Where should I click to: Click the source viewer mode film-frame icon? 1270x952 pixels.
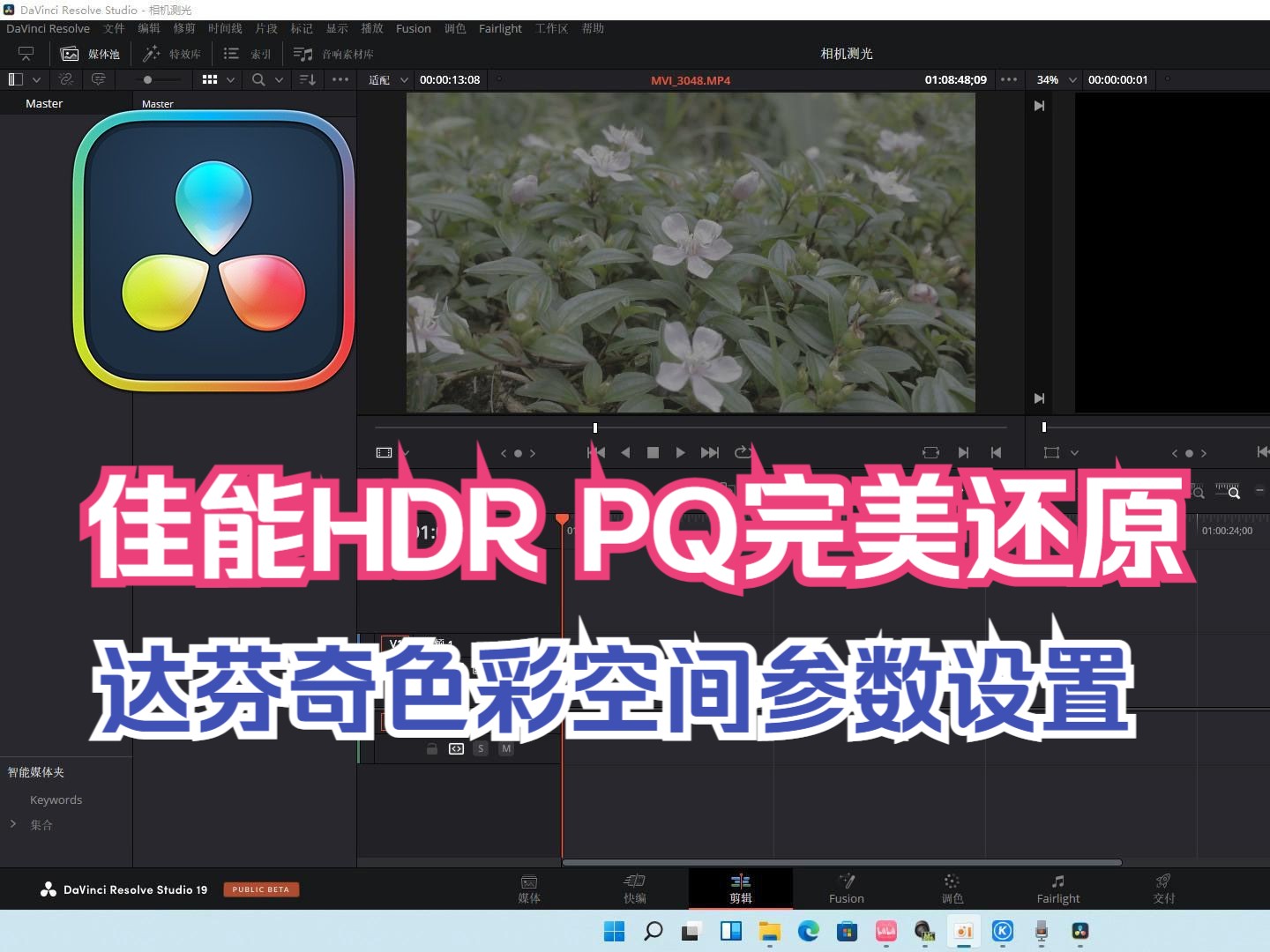pos(384,452)
